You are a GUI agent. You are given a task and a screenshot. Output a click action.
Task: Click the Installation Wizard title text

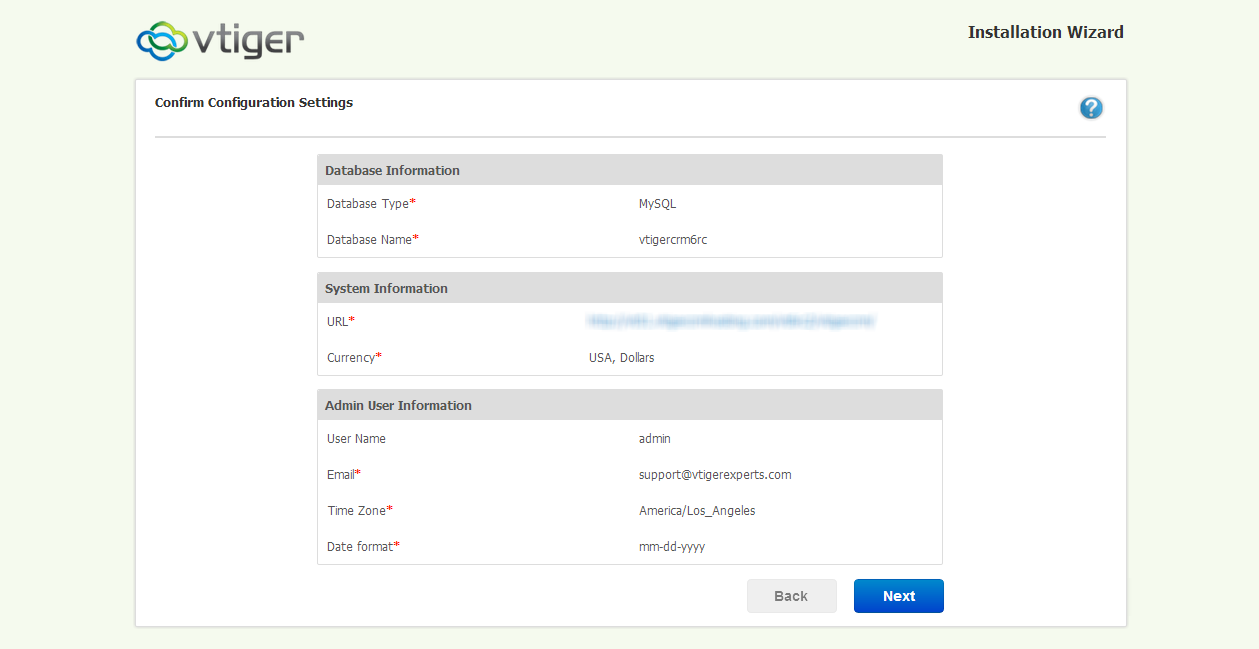1045,32
